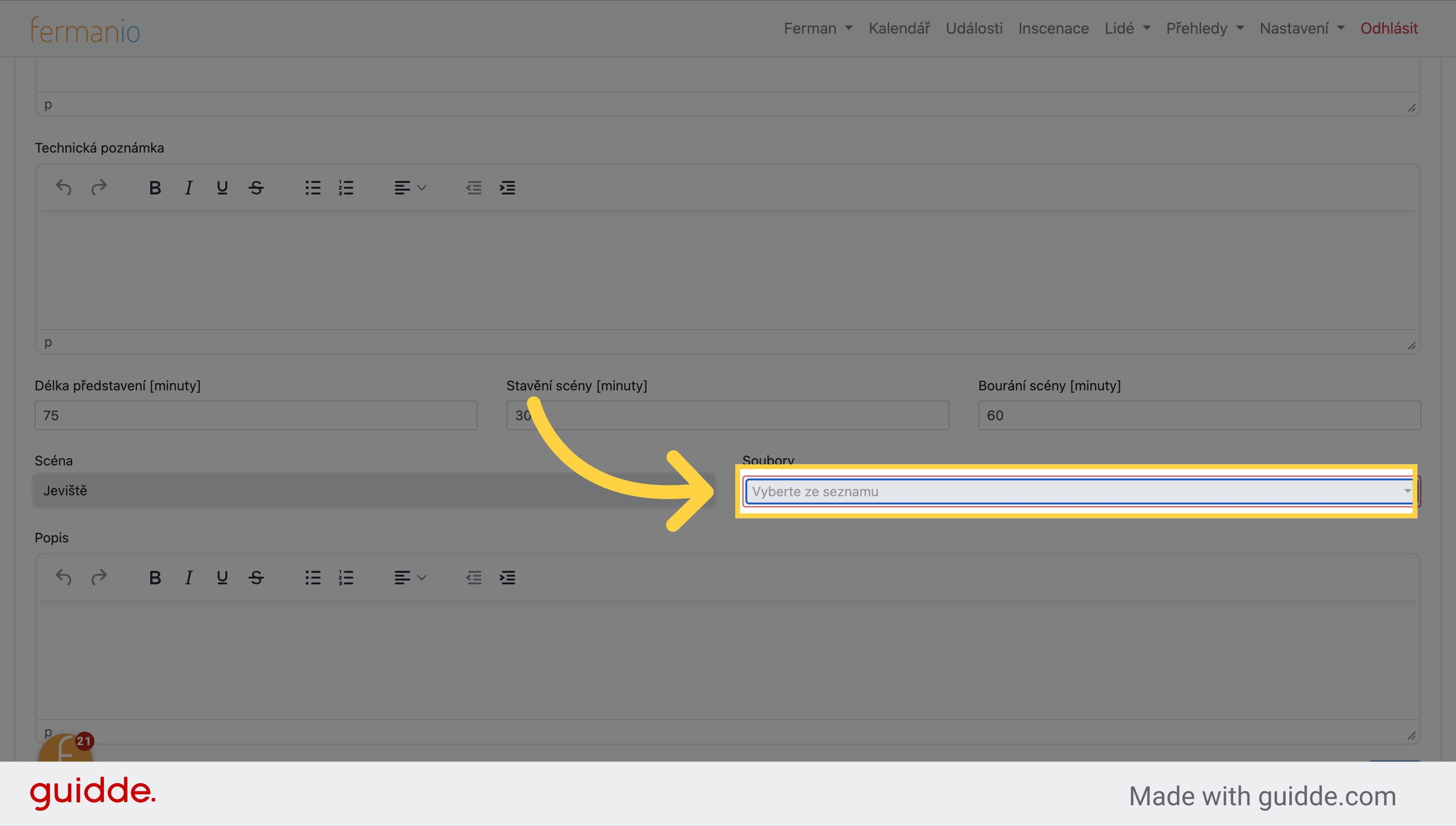1456x826 pixels.
Task: Open alignment options in Popis editor
Action: tap(410, 578)
